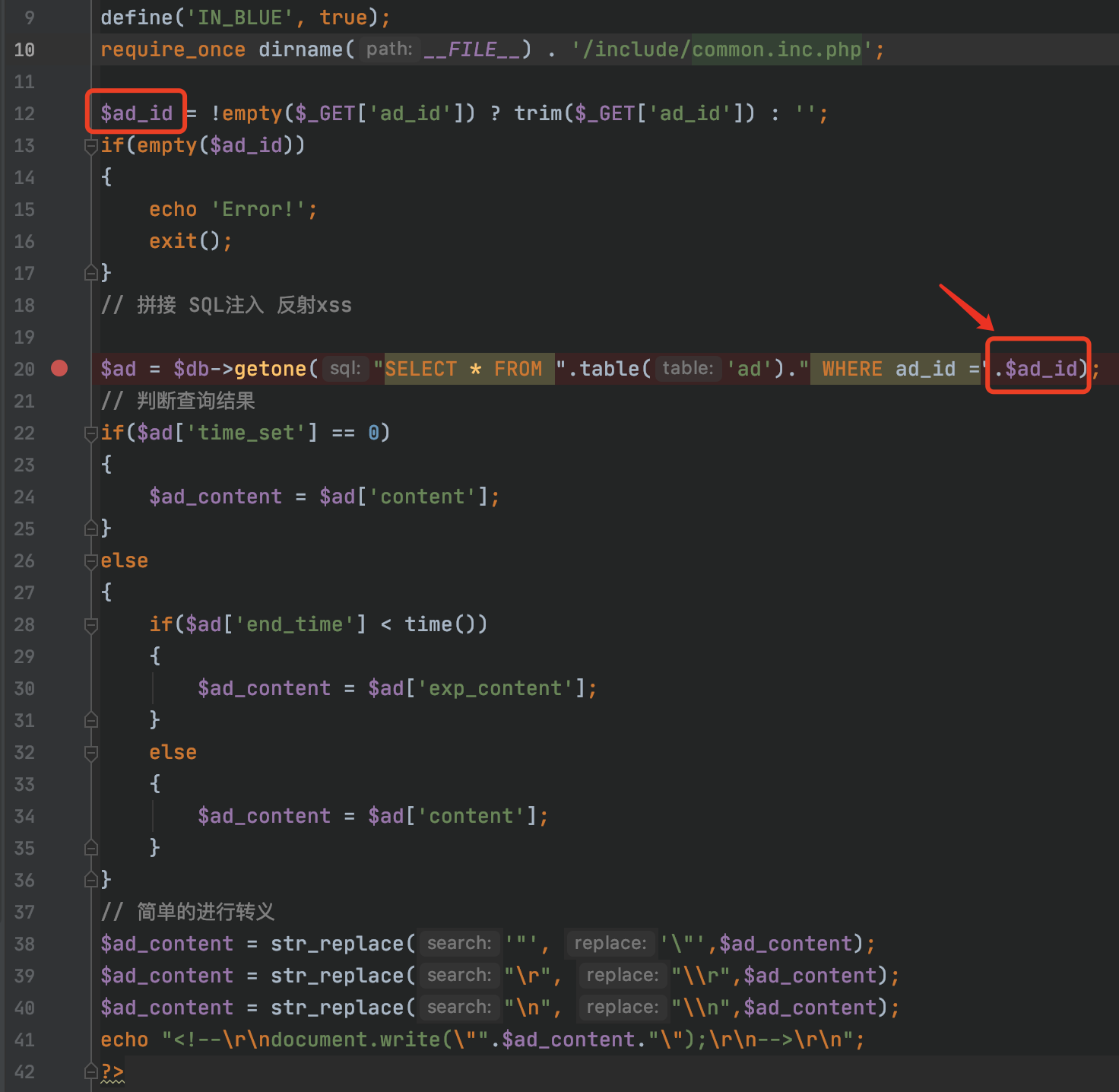This screenshot has width=1119, height=1092.
Task: Click fold marker beside inner else on line 32
Action: point(90,752)
